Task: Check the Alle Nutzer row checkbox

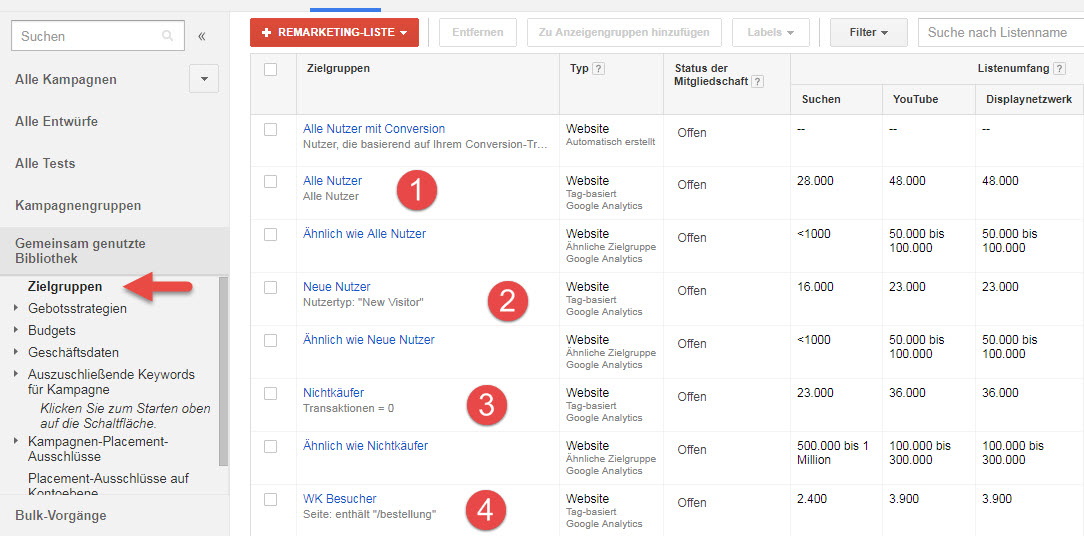Action: tap(270, 181)
